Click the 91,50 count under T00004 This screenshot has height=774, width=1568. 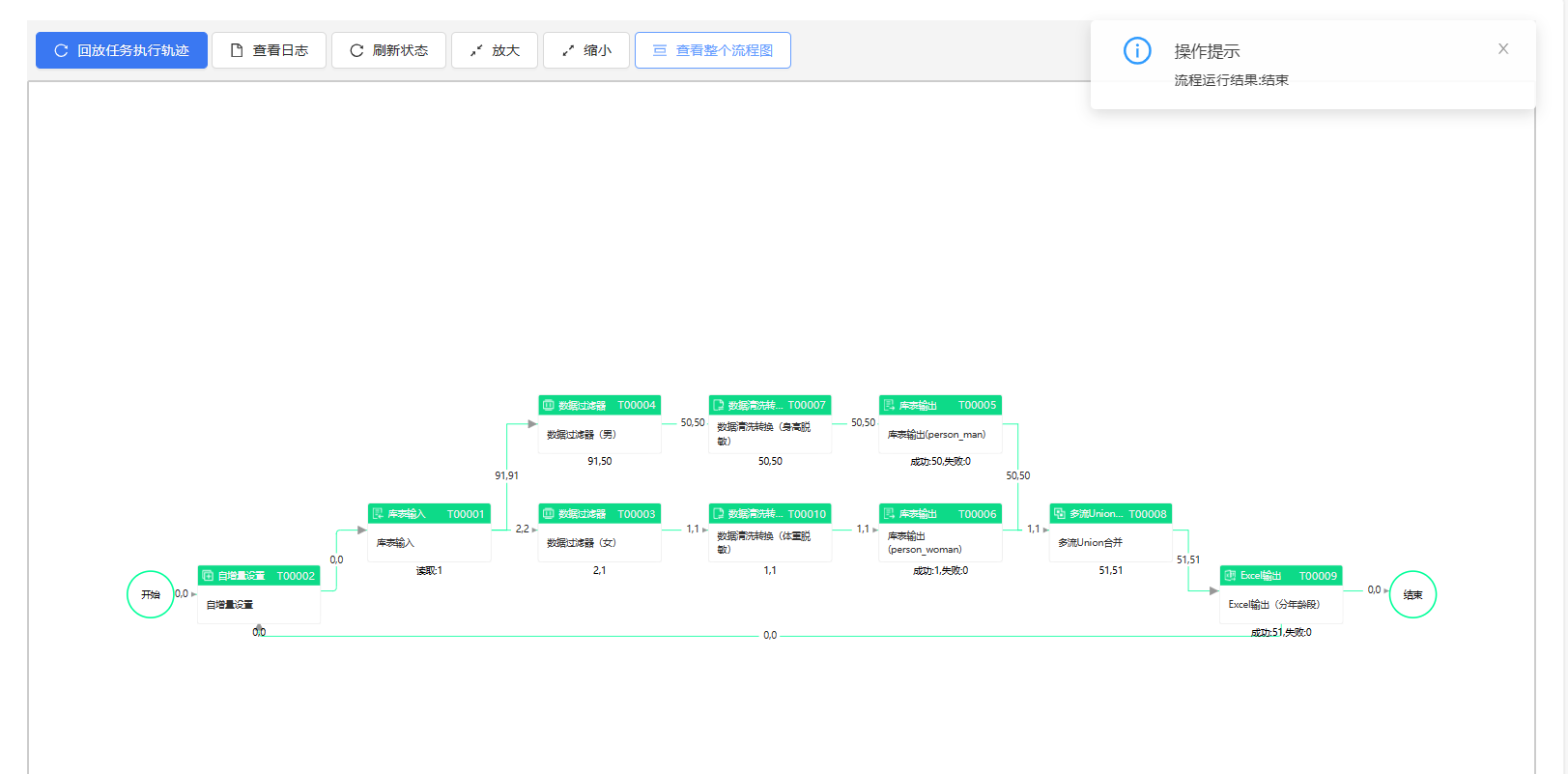pos(599,462)
